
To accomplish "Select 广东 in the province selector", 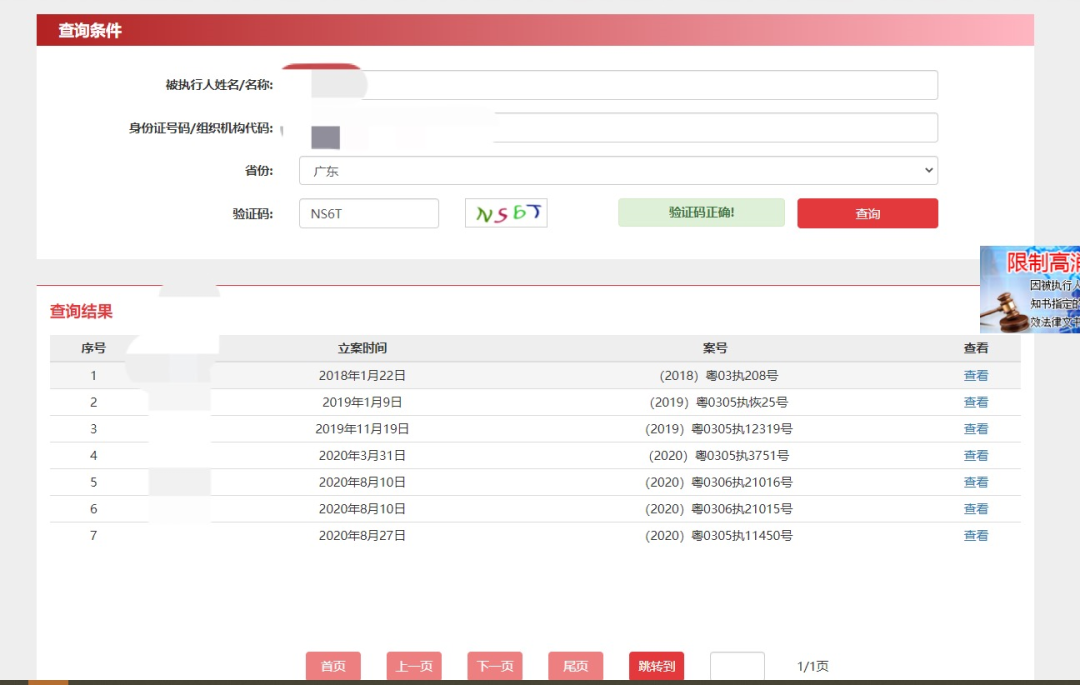I will click(x=618, y=170).
